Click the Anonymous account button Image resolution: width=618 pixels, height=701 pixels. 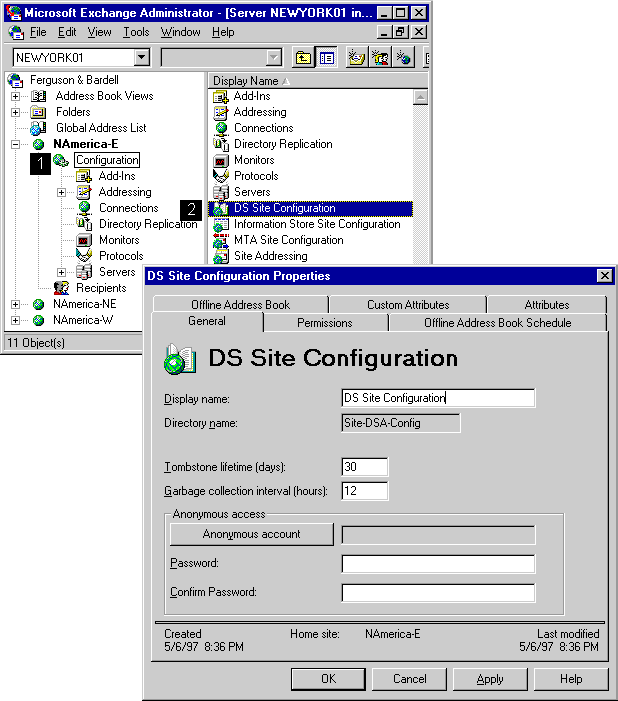point(252,534)
